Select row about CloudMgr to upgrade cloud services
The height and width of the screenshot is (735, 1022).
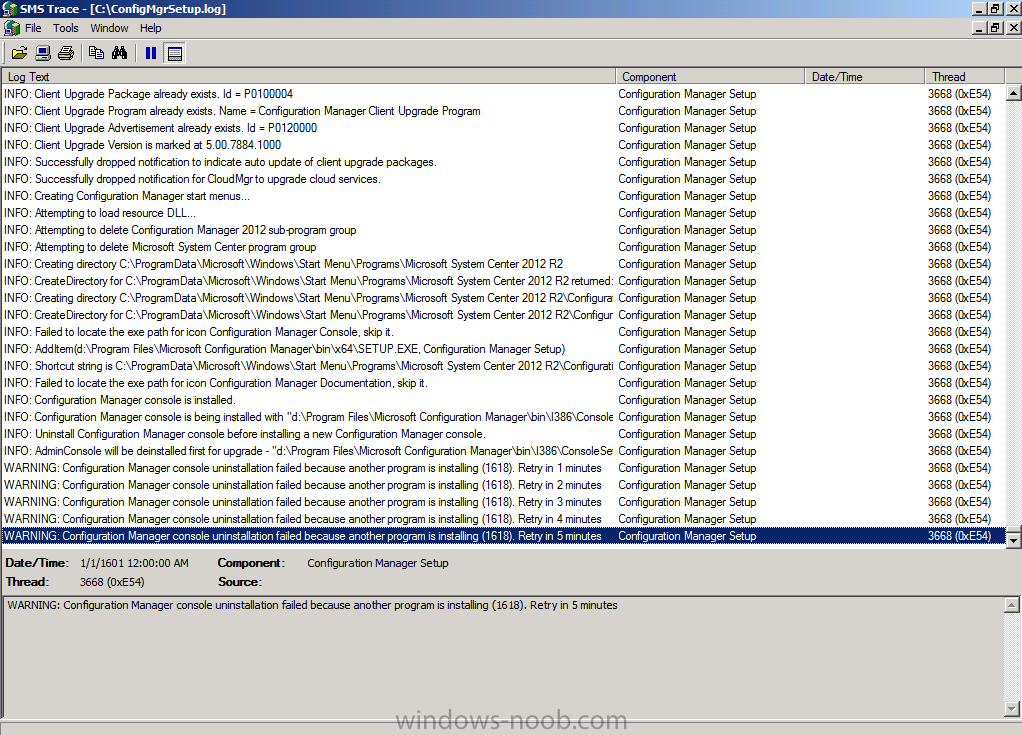tap(503, 179)
